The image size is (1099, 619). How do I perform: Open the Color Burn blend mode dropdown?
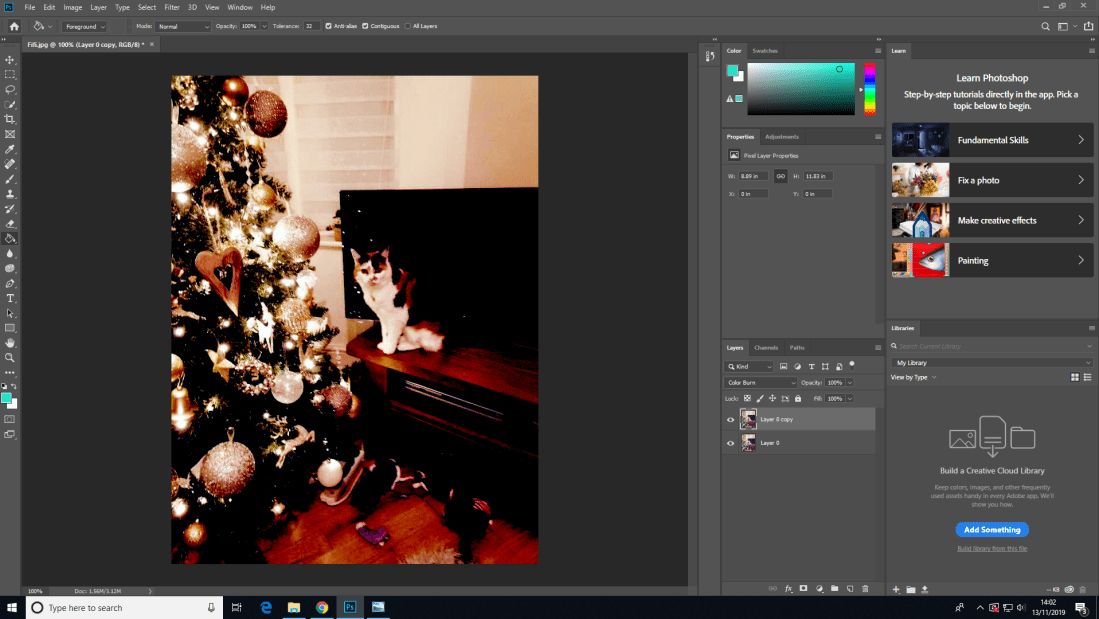[761, 383]
